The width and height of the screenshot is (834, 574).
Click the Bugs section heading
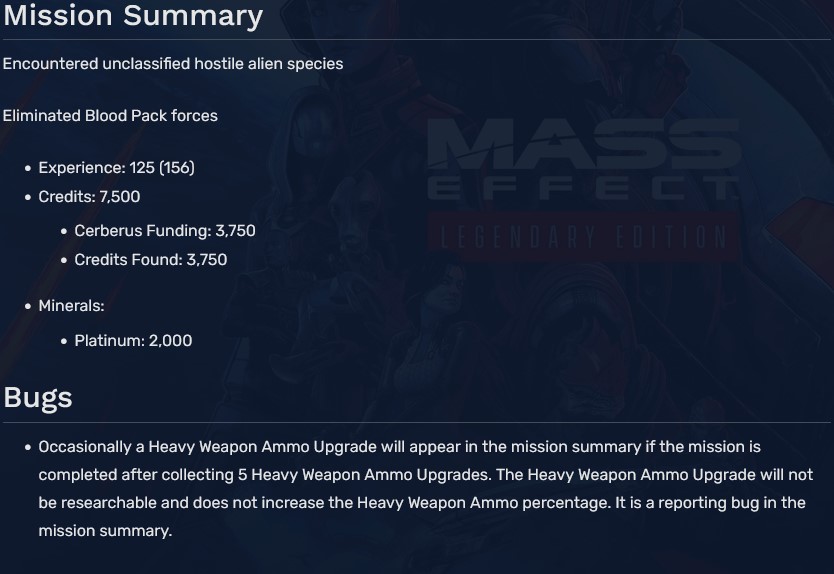point(38,398)
